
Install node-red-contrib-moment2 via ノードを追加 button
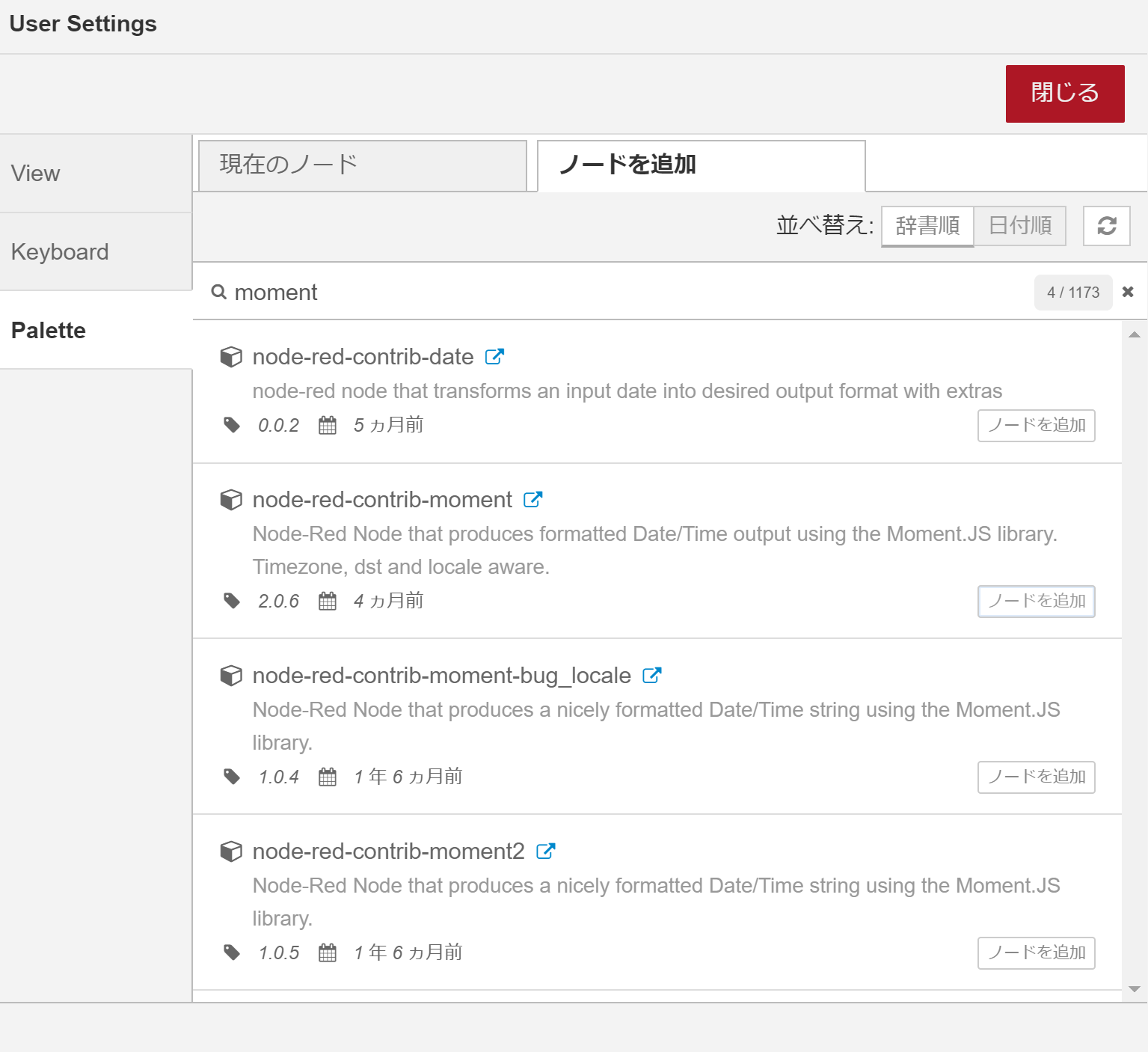1037,953
